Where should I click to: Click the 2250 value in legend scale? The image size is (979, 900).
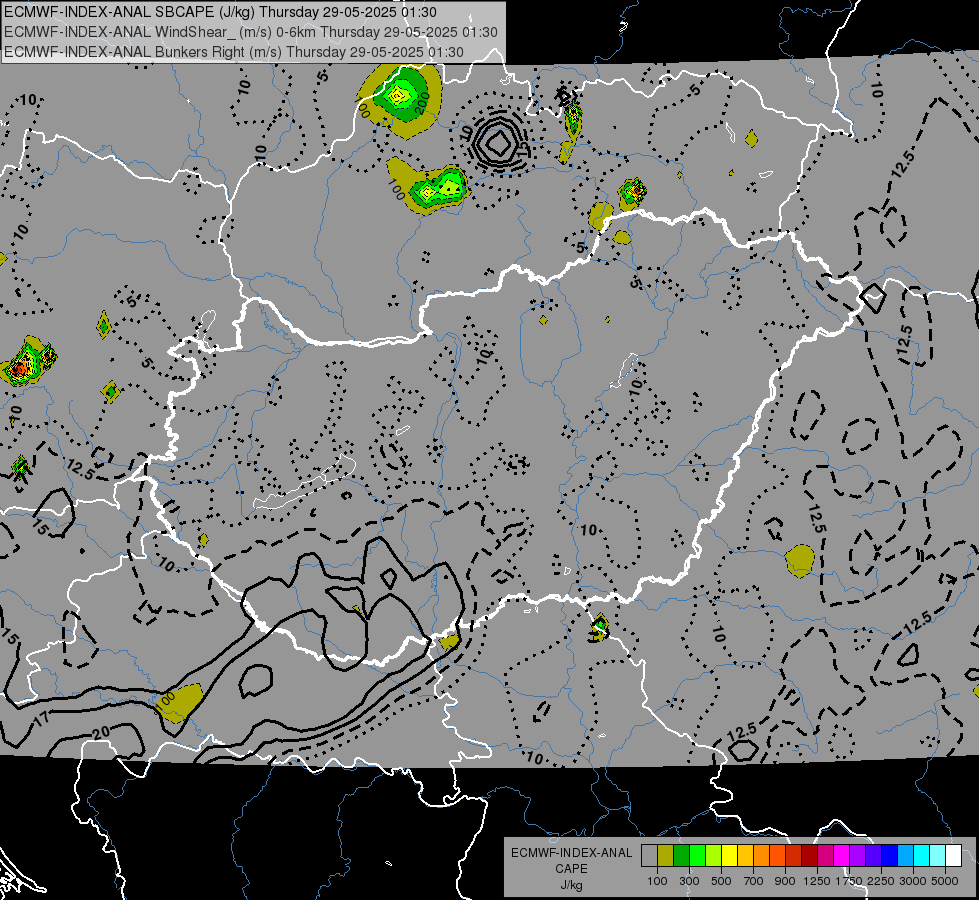[881, 881]
